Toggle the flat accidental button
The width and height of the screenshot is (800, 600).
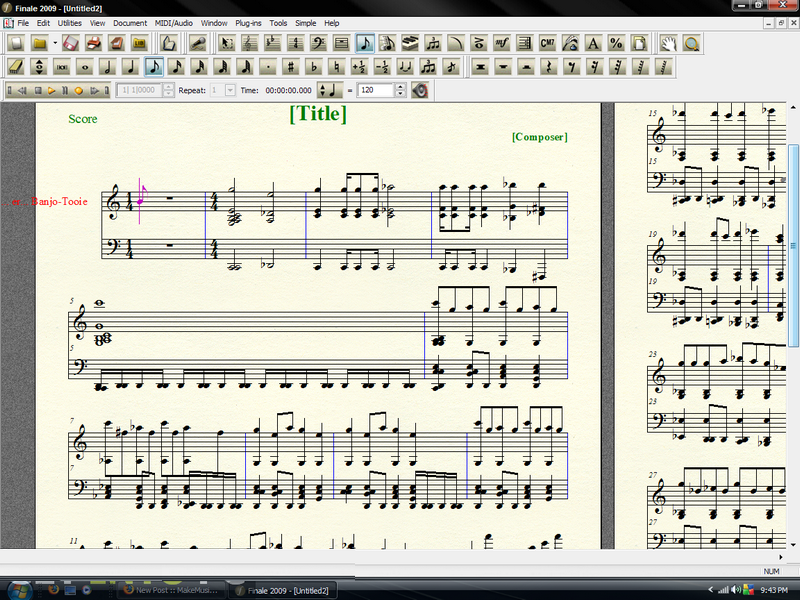pos(314,67)
